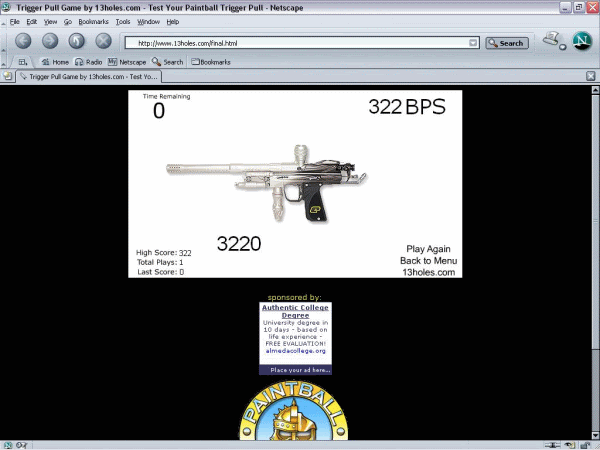Screen dimensions: 600x450
Task: Click Play Again in the game
Action: pyautogui.click(x=428, y=249)
